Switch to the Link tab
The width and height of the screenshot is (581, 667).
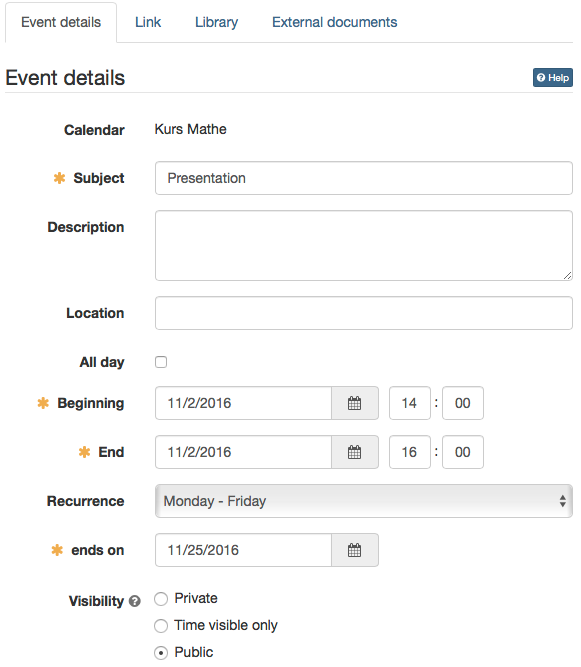pyautogui.click(x=148, y=22)
